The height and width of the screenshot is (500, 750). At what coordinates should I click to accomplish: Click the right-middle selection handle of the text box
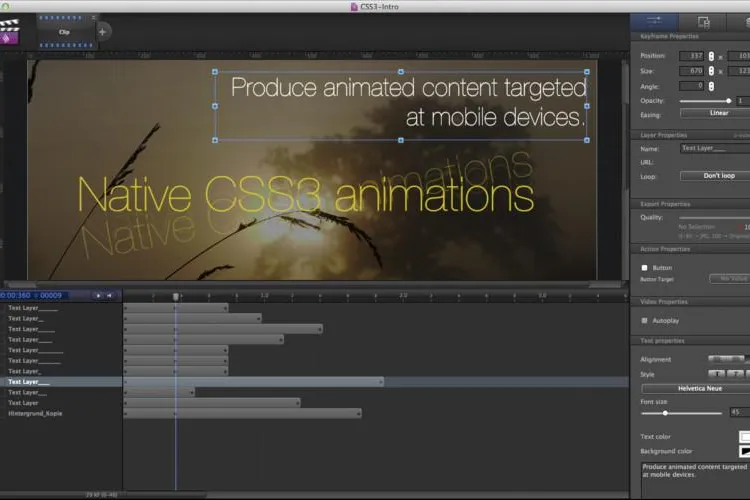(587, 106)
